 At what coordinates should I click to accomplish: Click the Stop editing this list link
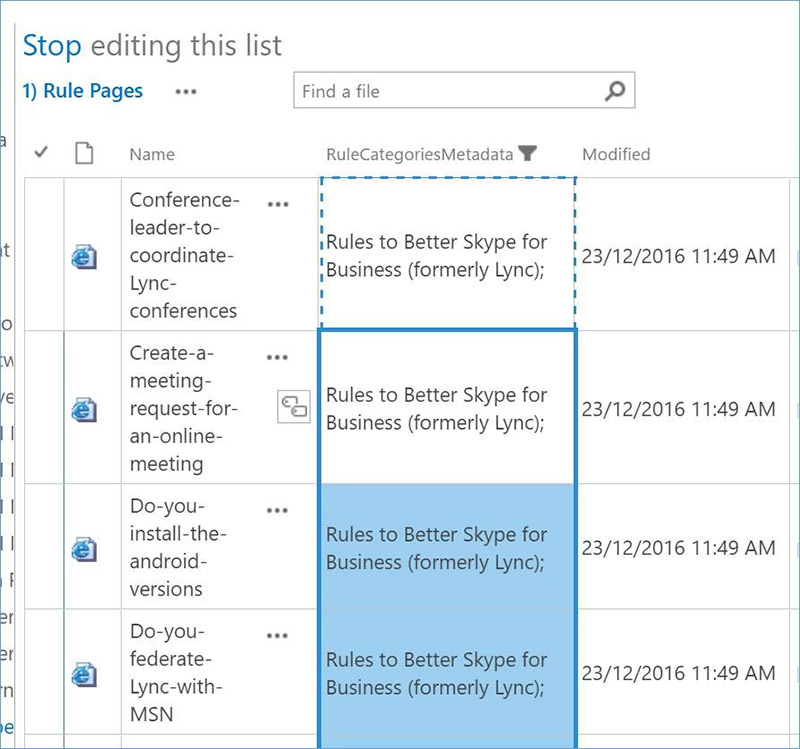[152, 45]
